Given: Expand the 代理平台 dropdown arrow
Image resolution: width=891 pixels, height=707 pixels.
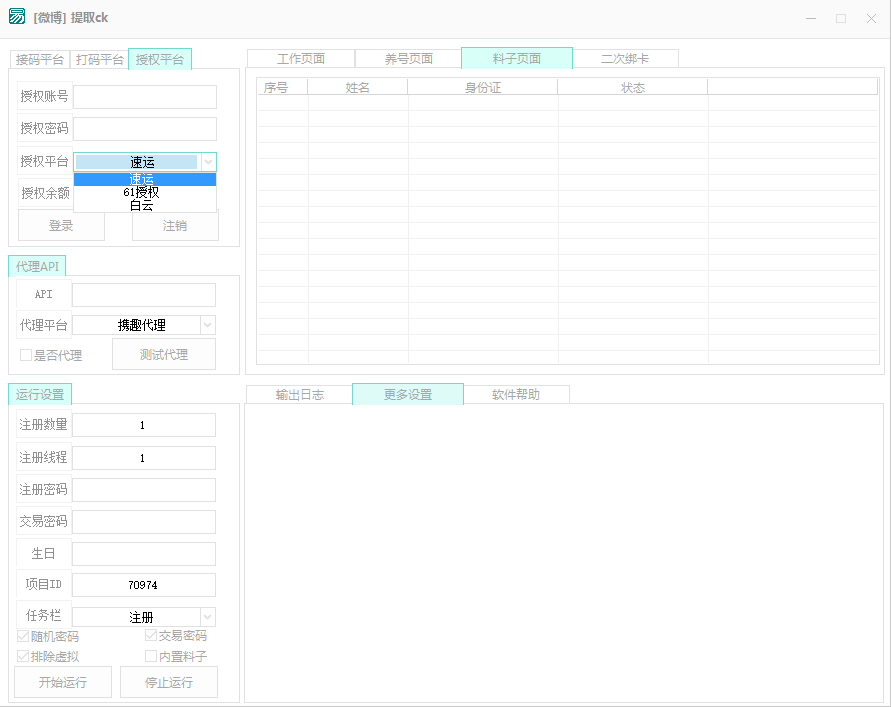Looking at the screenshot, I should coord(207,325).
